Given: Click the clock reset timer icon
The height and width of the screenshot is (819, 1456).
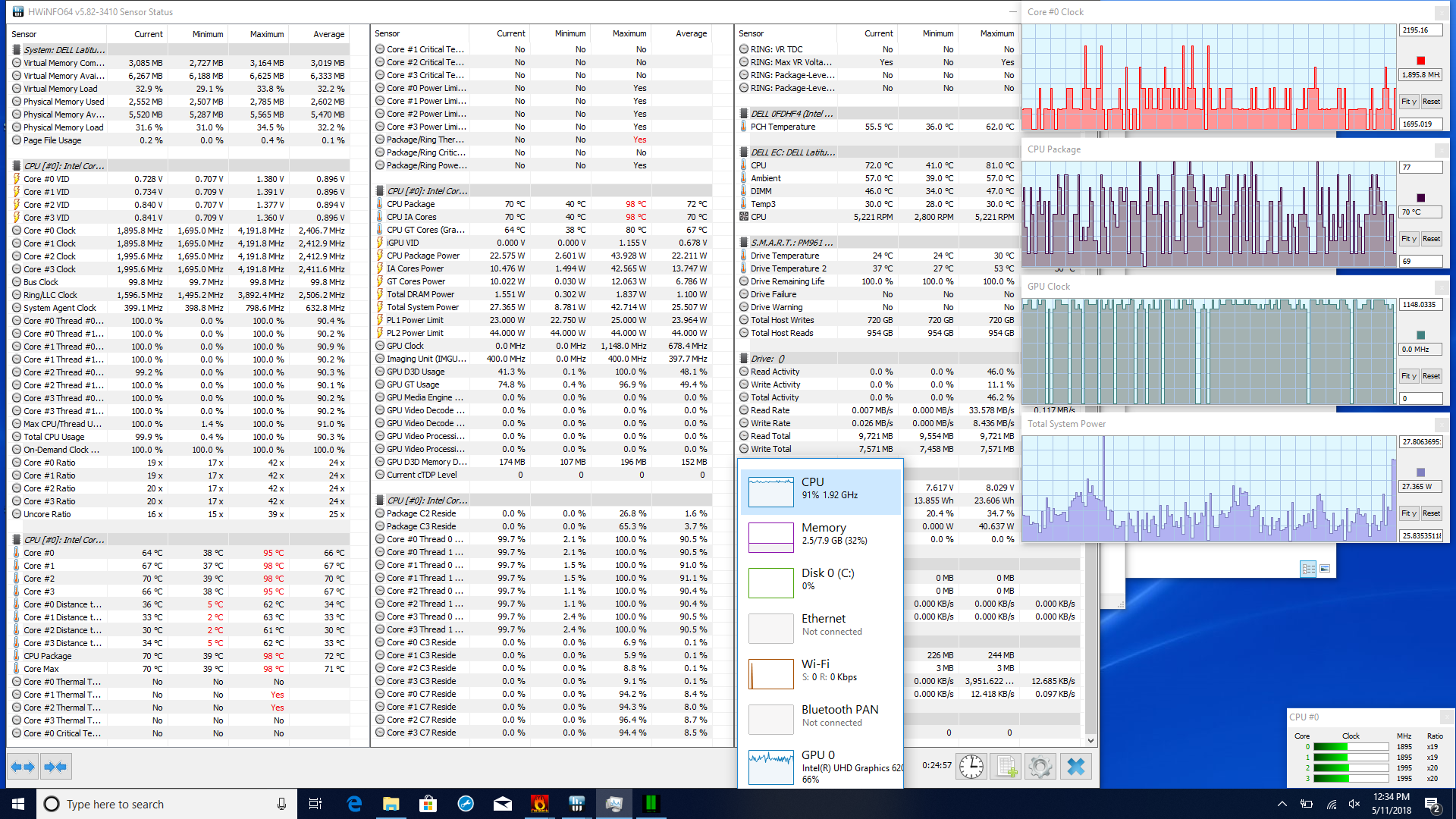Looking at the screenshot, I should 971,767.
